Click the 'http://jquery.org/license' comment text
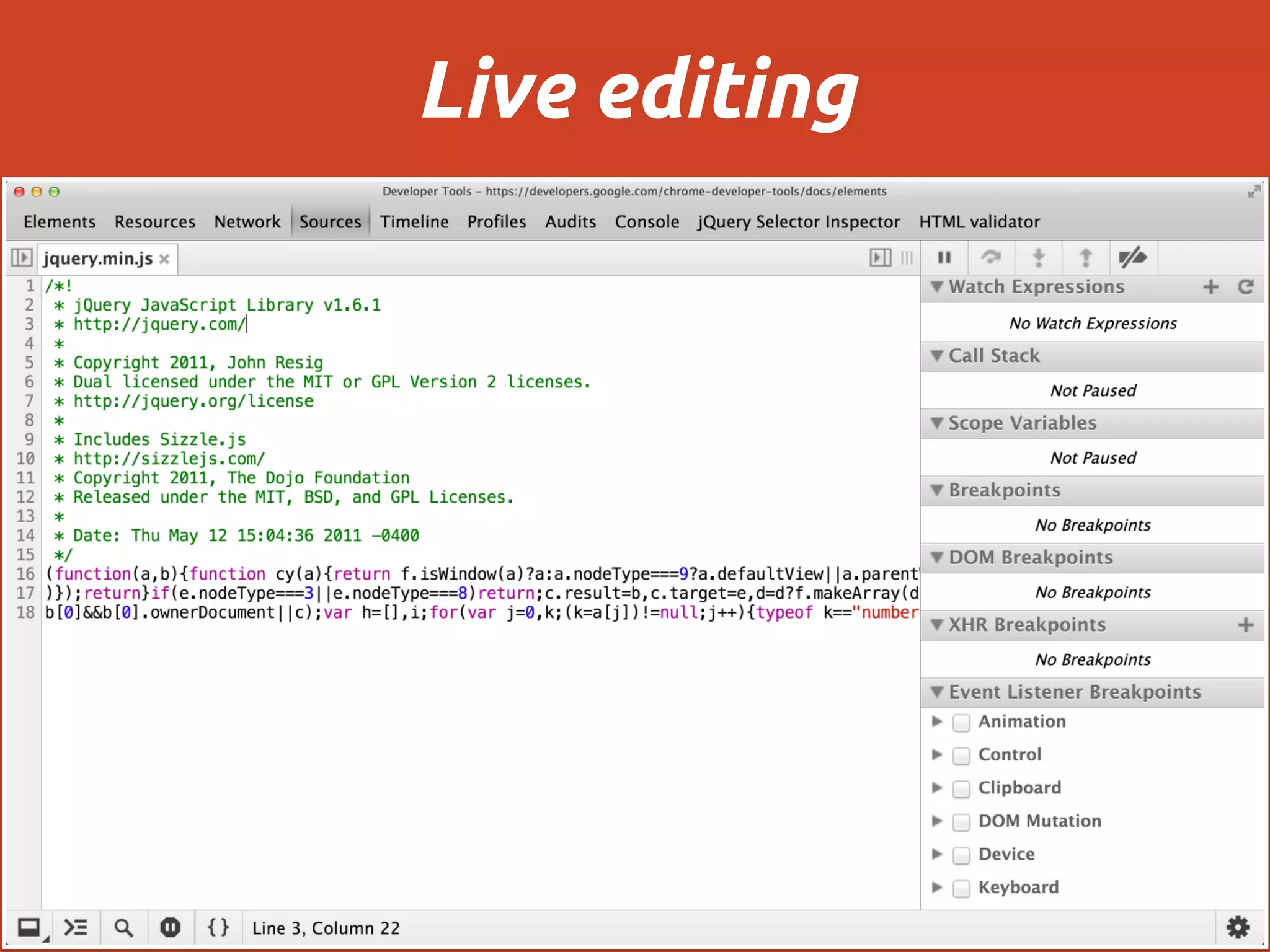1270x952 pixels. [193, 401]
